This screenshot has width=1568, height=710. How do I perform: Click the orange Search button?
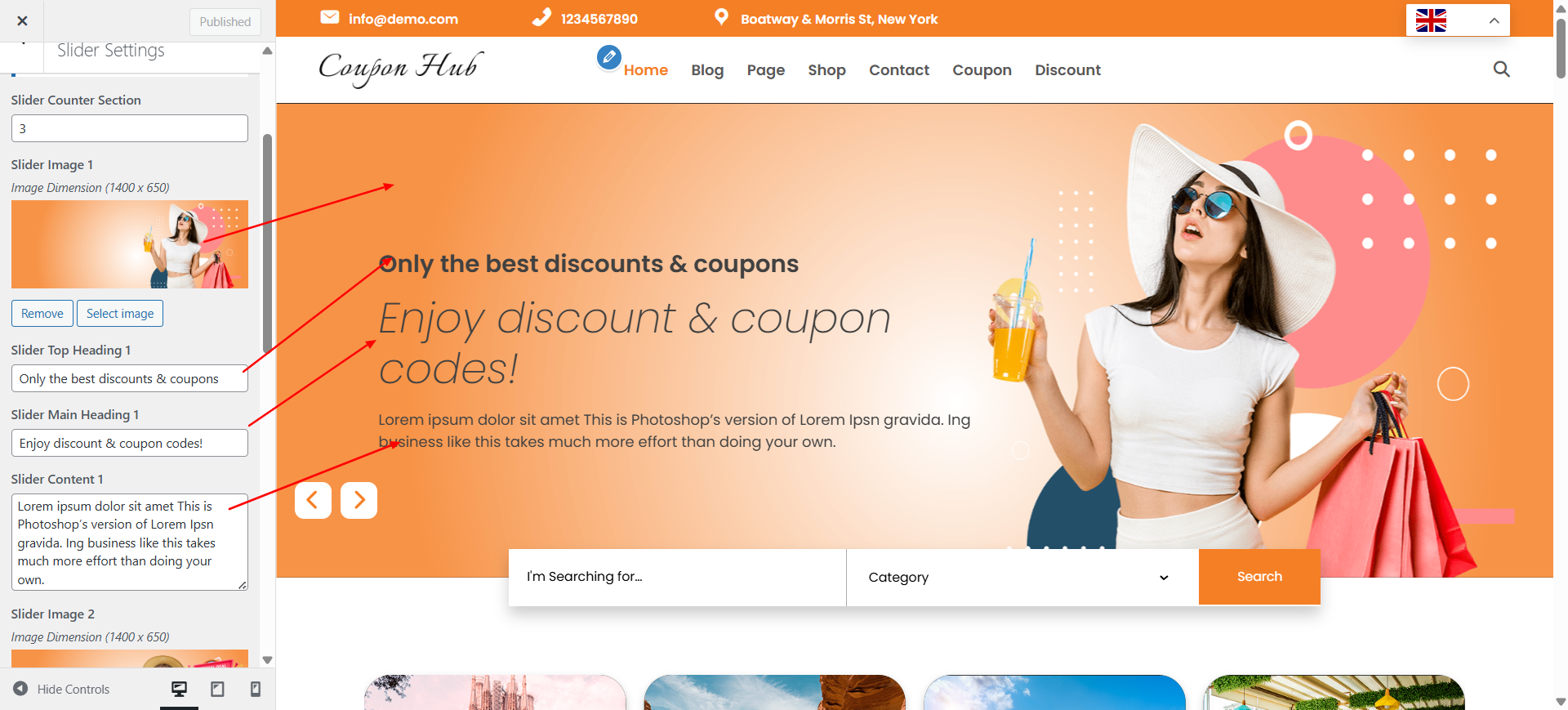point(1259,577)
